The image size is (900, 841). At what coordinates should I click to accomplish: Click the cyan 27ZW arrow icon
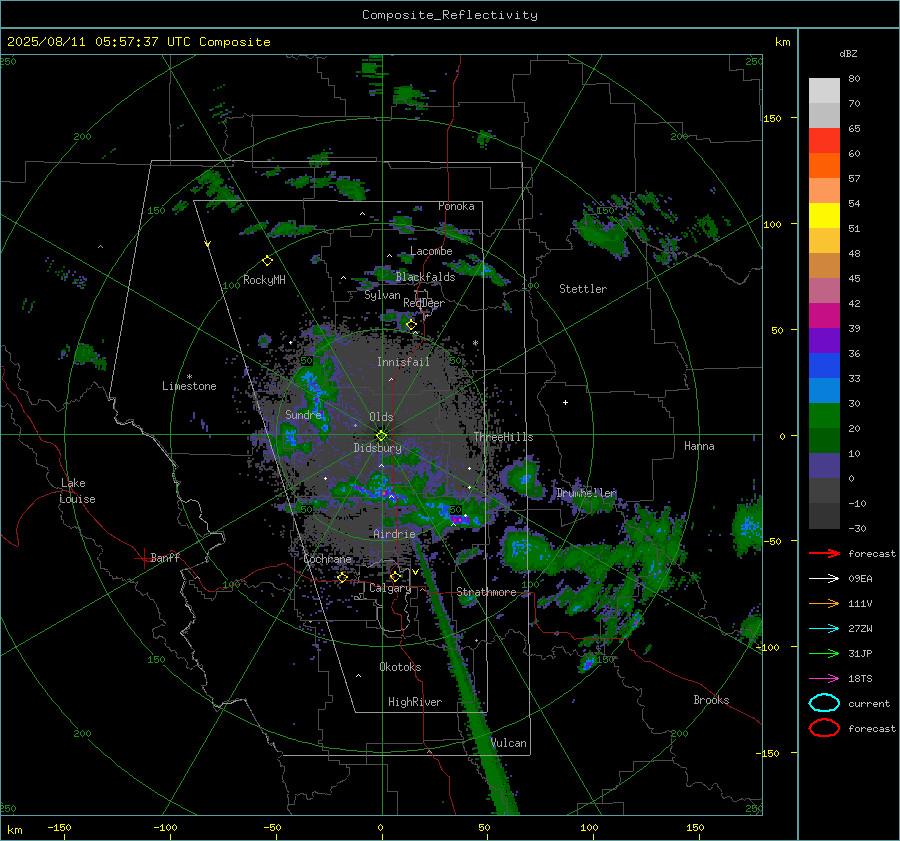824,629
